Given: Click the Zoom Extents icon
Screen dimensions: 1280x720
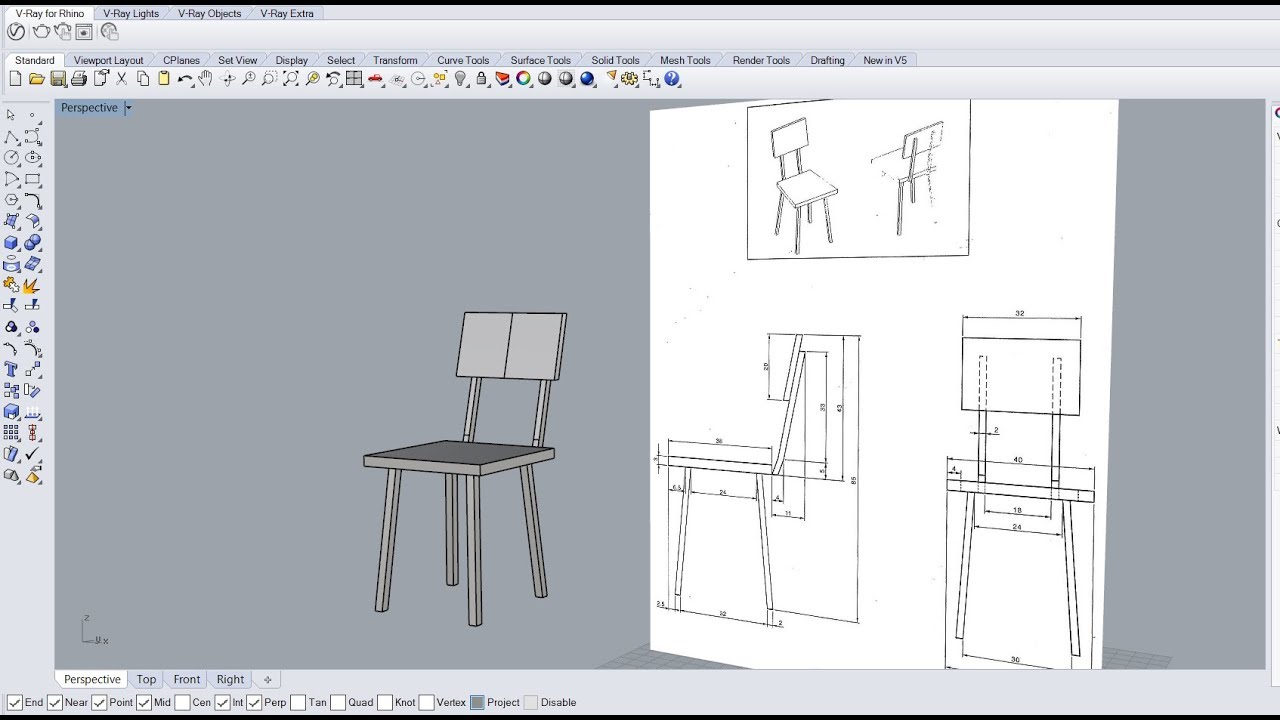Looking at the screenshot, I should tap(291, 78).
